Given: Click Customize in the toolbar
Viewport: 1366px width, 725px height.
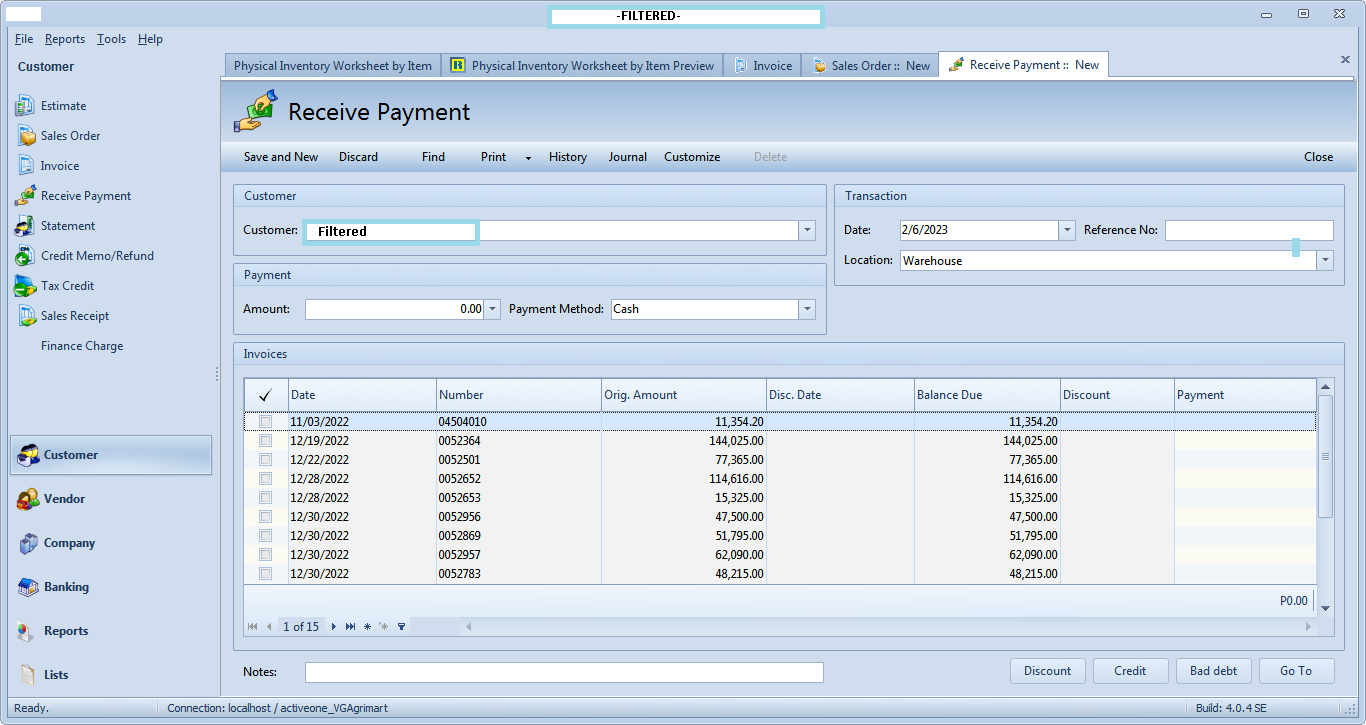Looking at the screenshot, I should click(692, 157).
